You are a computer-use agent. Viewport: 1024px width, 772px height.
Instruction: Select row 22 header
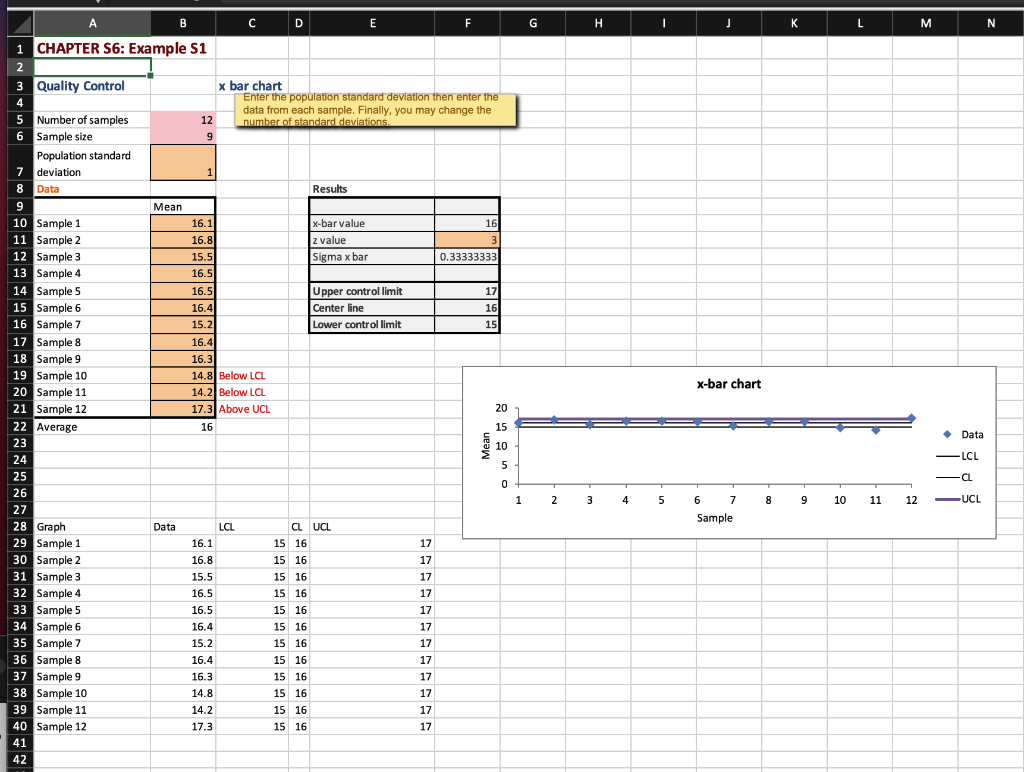point(19,426)
